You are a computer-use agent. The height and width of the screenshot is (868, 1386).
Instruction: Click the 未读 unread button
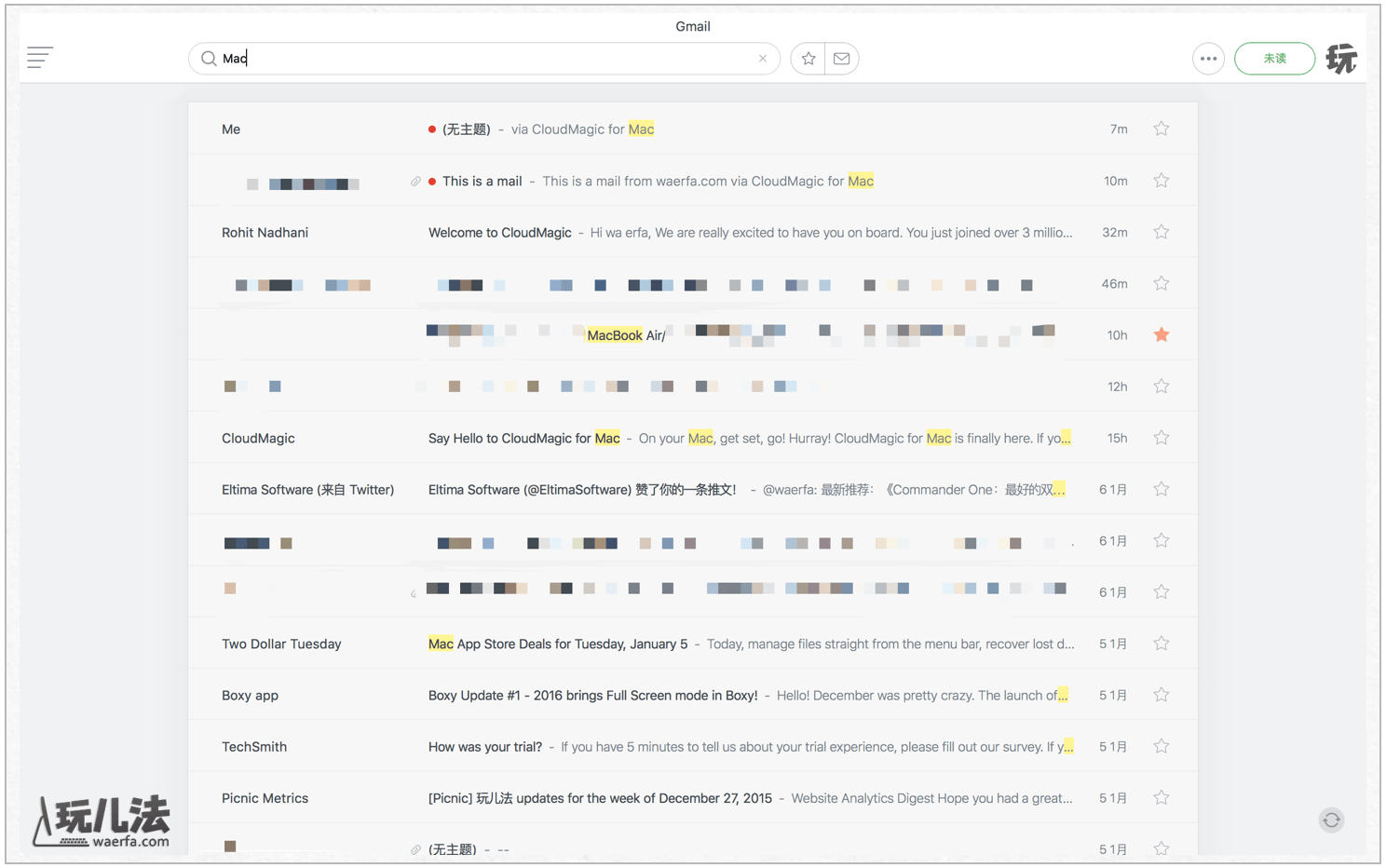[1274, 59]
